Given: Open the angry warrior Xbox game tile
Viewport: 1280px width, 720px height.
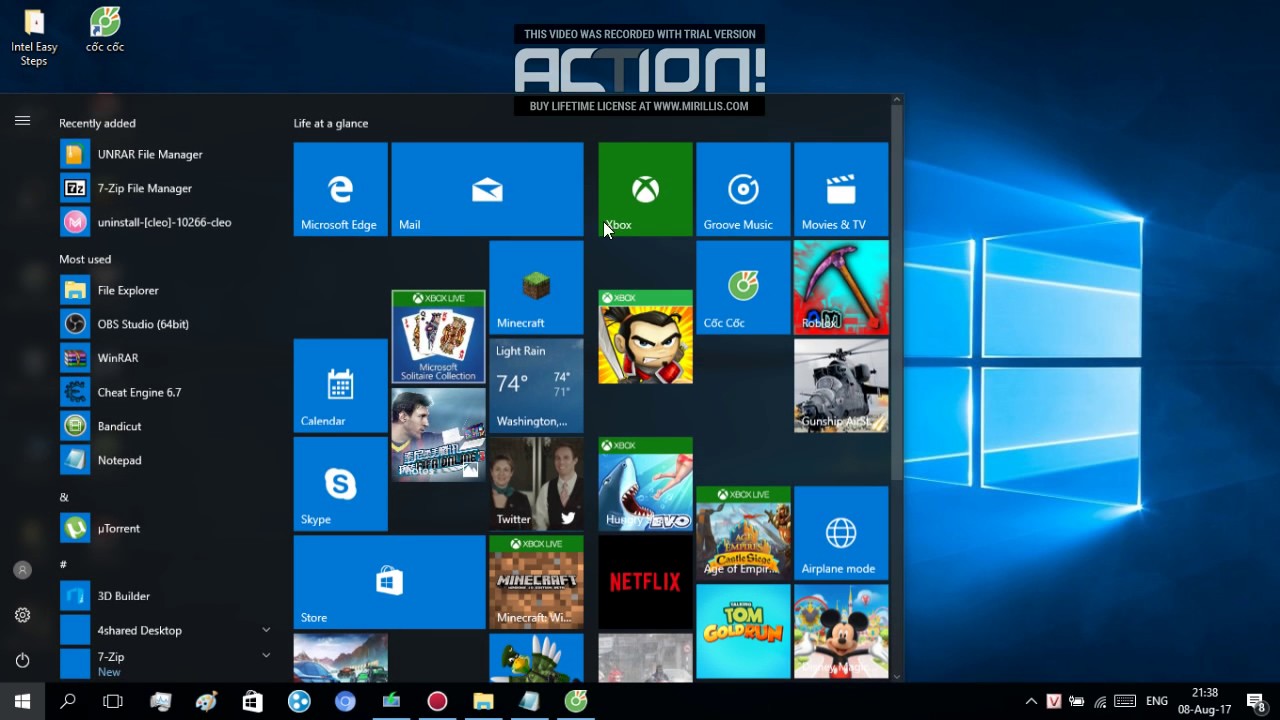Looking at the screenshot, I should click(645, 337).
